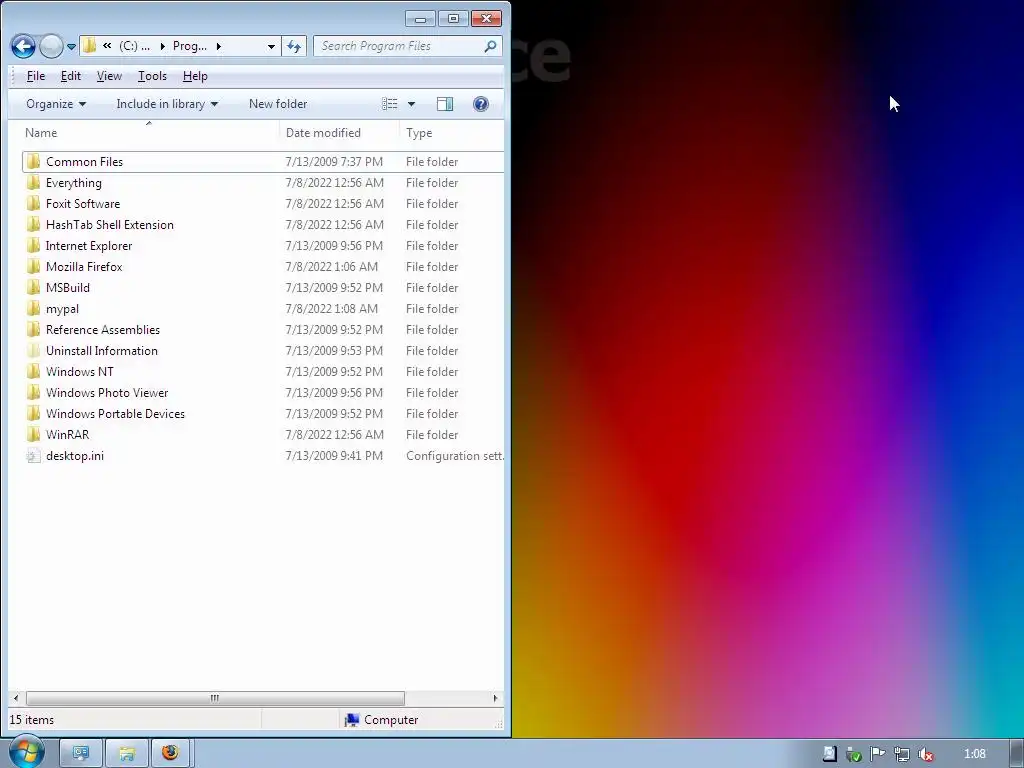
Task: Click the '7/8/2022 1:06 AM' date cell
Action: (331, 266)
